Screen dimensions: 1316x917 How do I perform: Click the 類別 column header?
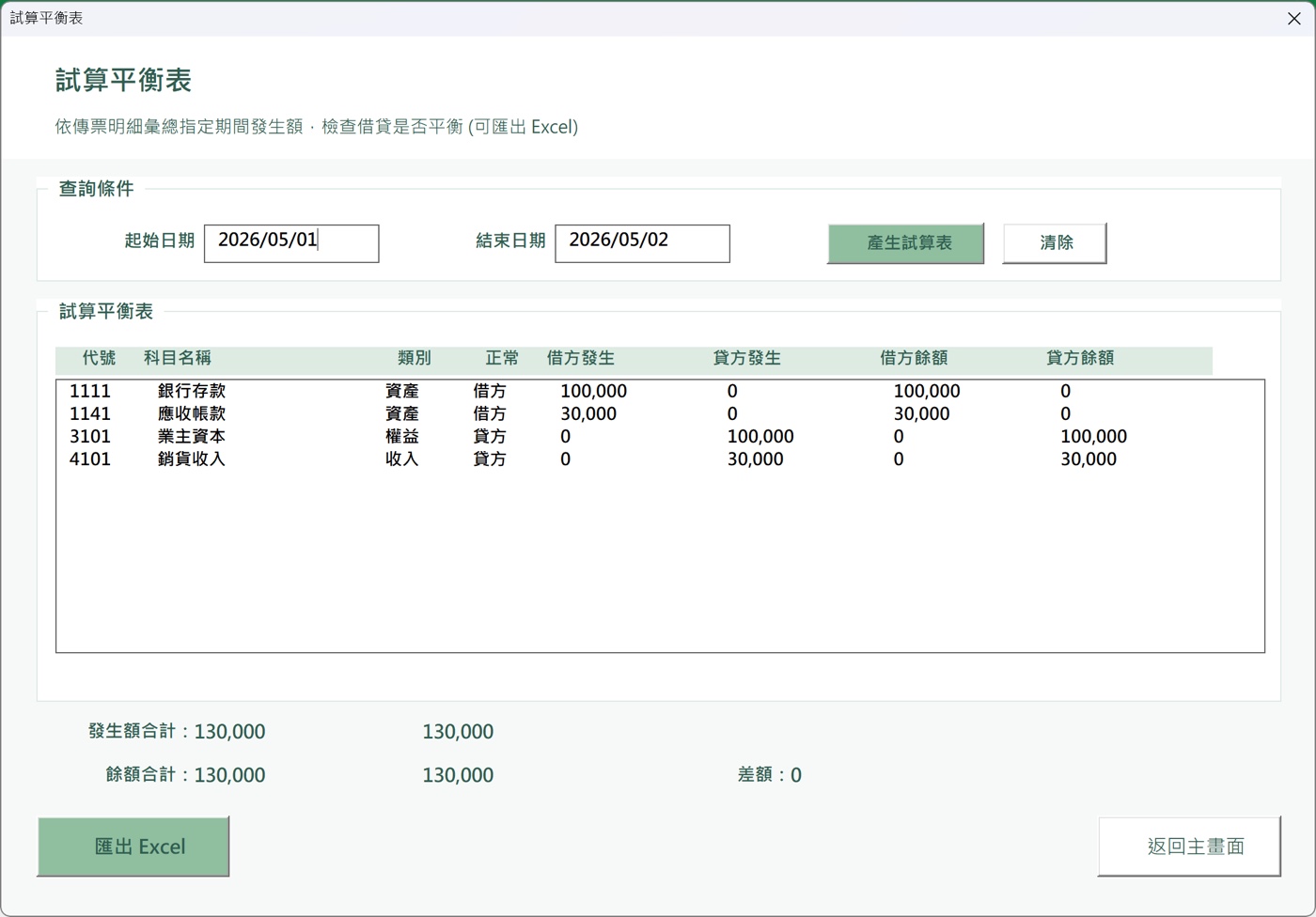point(415,358)
